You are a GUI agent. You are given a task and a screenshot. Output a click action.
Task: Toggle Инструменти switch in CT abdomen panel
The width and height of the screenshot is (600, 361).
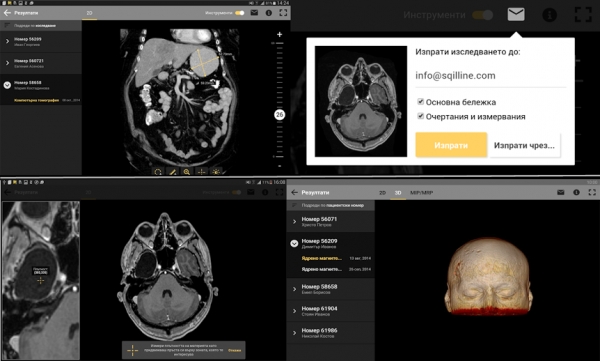tap(240, 13)
